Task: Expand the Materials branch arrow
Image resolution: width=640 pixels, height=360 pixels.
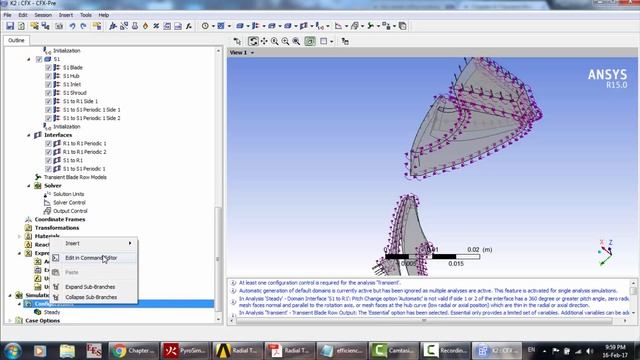Action: tap(19, 236)
